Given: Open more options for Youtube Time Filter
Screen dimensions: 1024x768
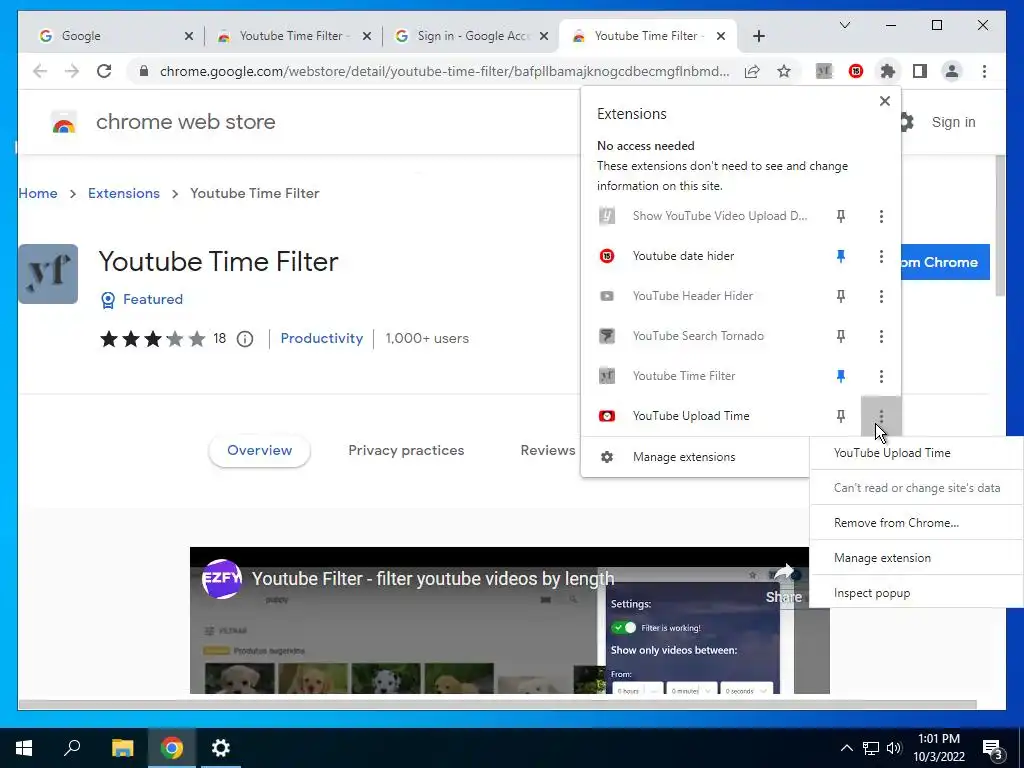Looking at the screenshot, I should click(x=881, y=376).
